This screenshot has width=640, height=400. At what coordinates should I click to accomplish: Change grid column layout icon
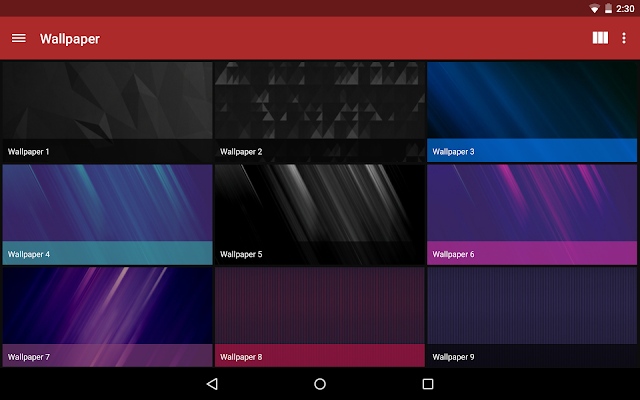point(600,38)
